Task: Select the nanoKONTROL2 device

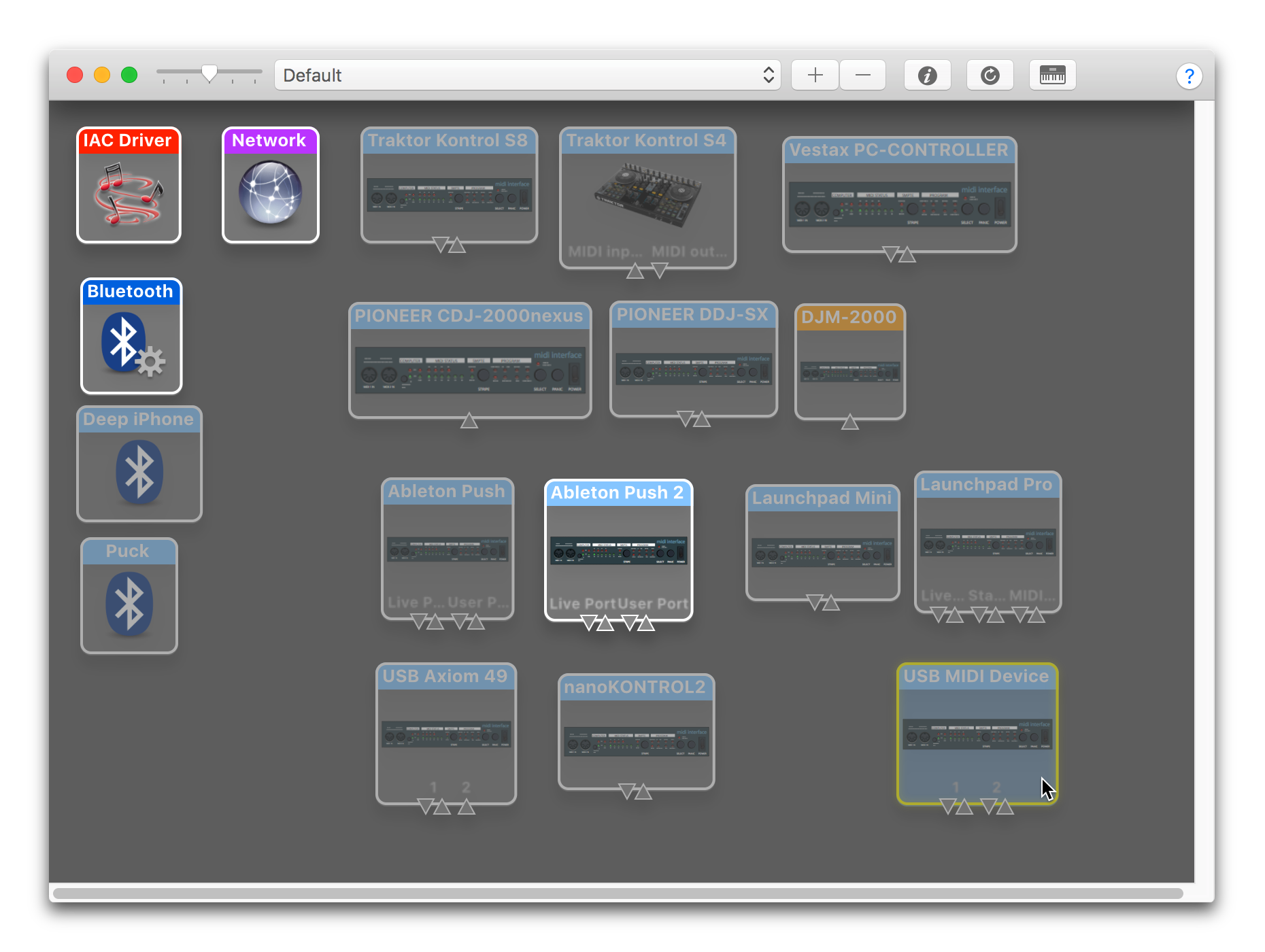Action: pos(636,732)
